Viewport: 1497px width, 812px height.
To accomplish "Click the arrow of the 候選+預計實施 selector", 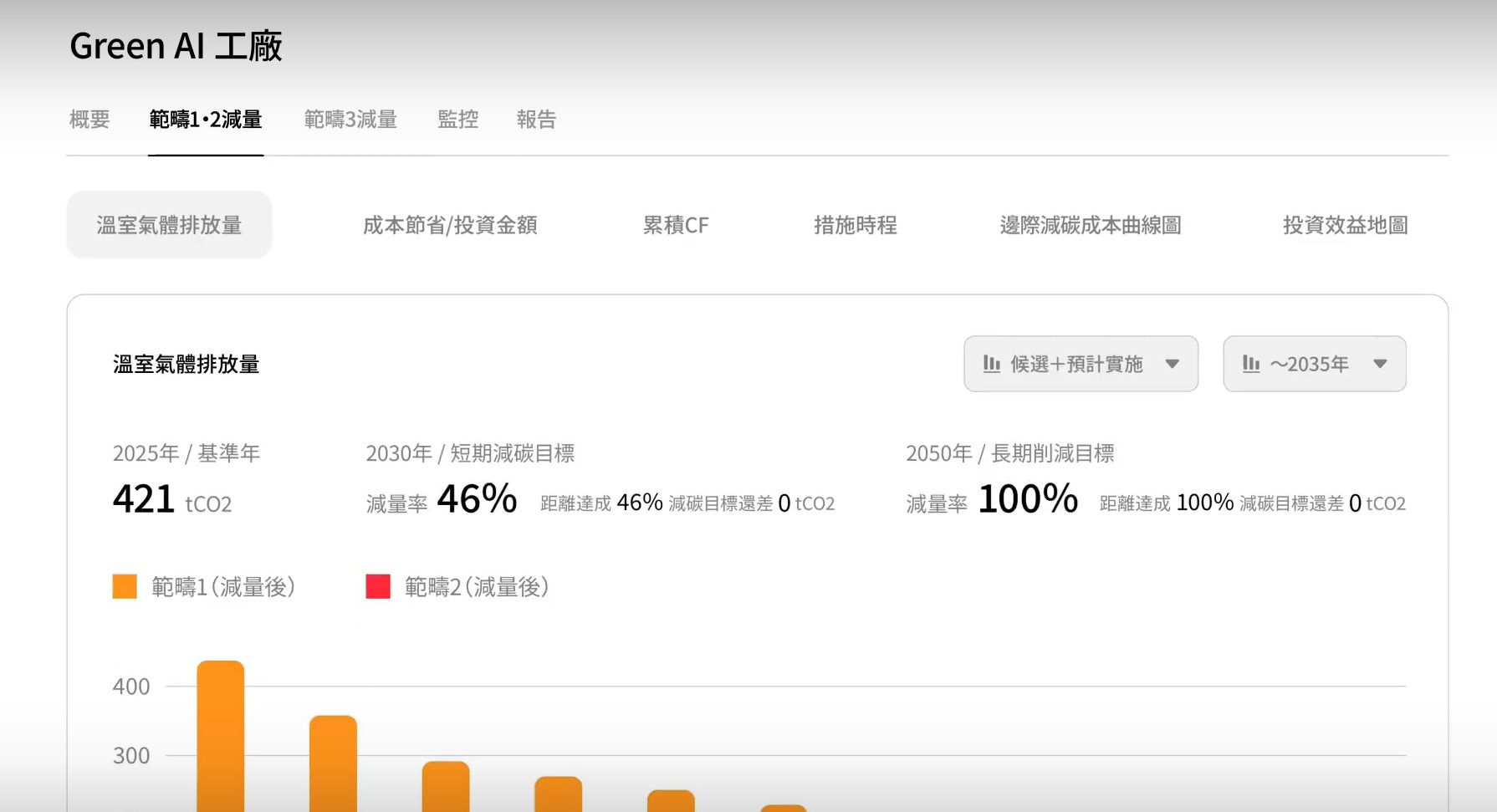I will (1173, 364).
